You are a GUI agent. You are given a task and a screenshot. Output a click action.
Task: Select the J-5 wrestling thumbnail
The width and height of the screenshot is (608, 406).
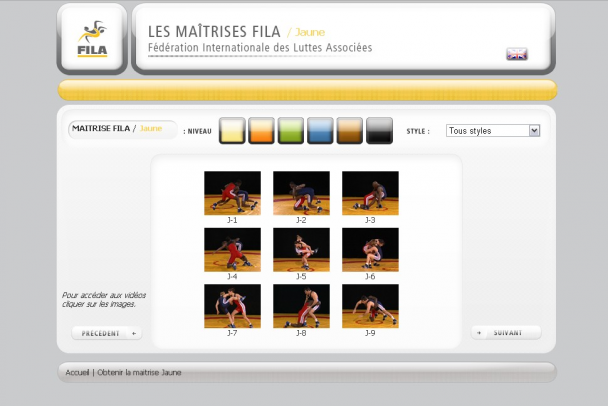pos(301,249)
